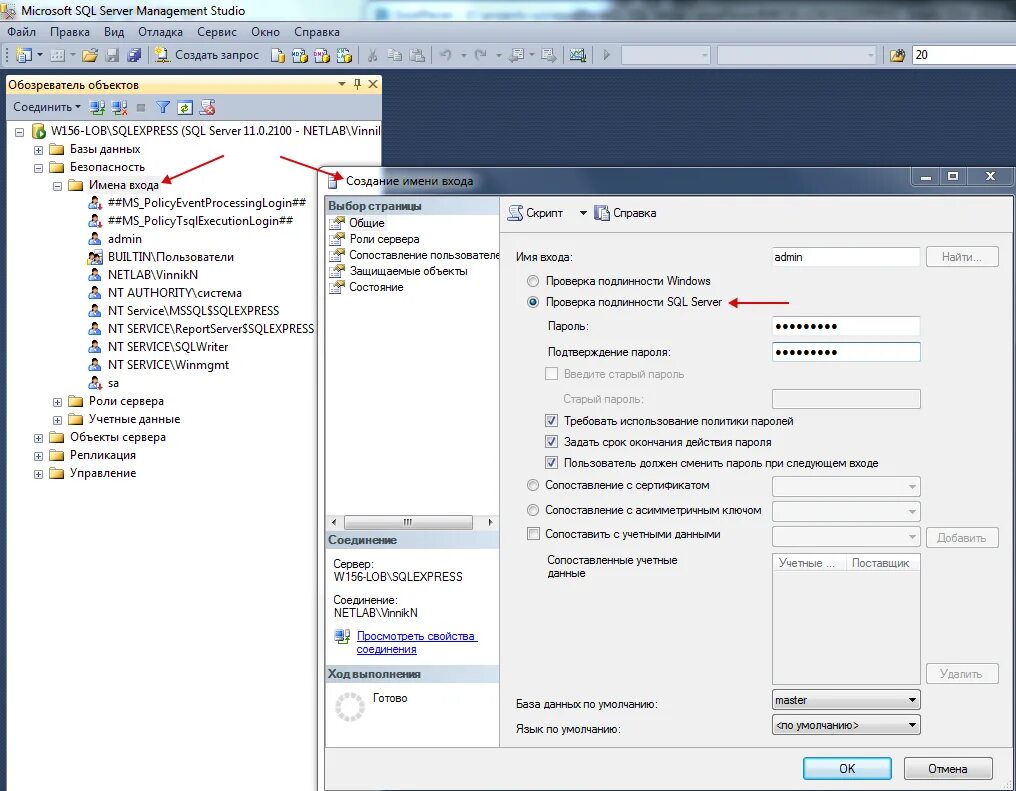This screenshot has height=791, width=1016.
Task: Expand the Роли сервера tree node
Action: (x=57, y=402)
